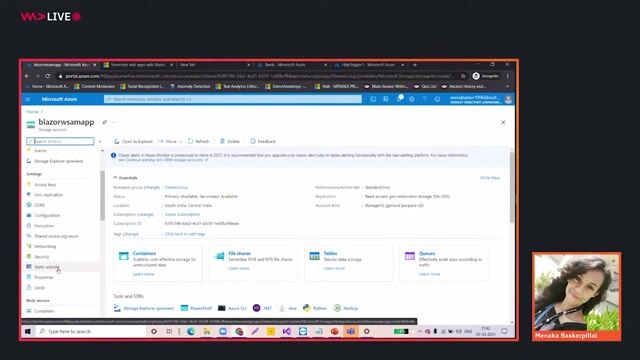Screen dimensions: 640x360
Task: Open Locks in the sidebar
Action: coord(39,288)
